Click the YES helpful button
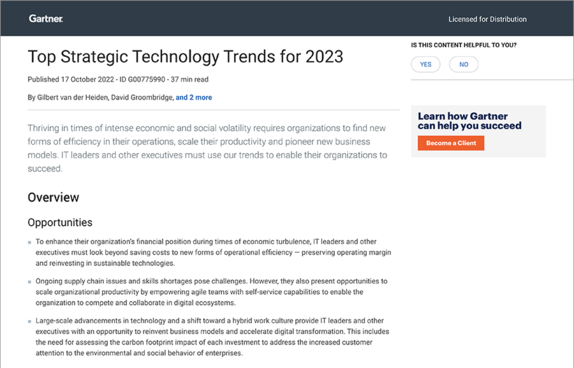574x368 pixels. tap(425, 64)
